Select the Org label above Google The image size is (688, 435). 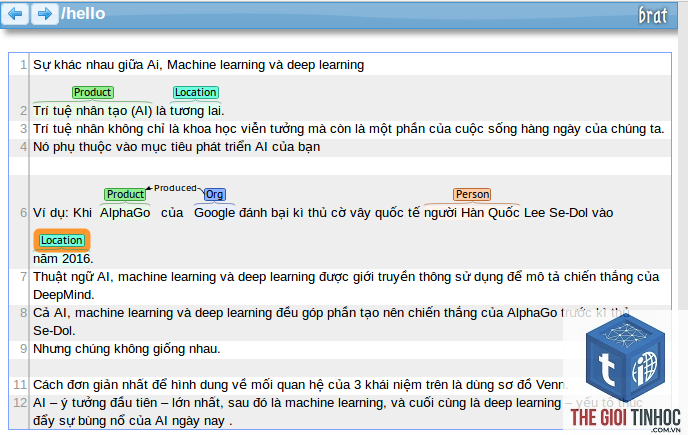(x=215, y=194)
